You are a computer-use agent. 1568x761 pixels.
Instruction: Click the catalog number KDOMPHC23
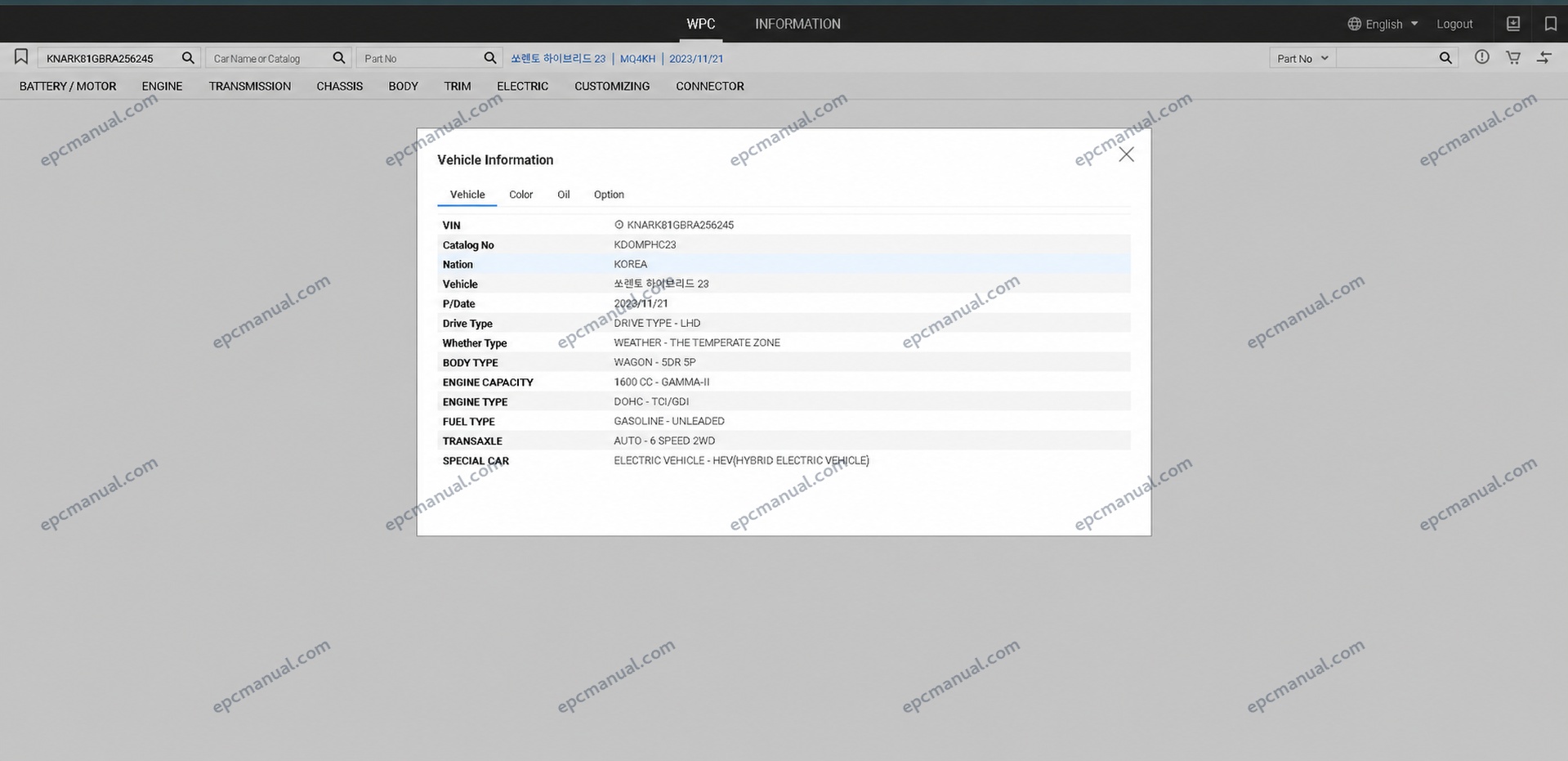645,244
